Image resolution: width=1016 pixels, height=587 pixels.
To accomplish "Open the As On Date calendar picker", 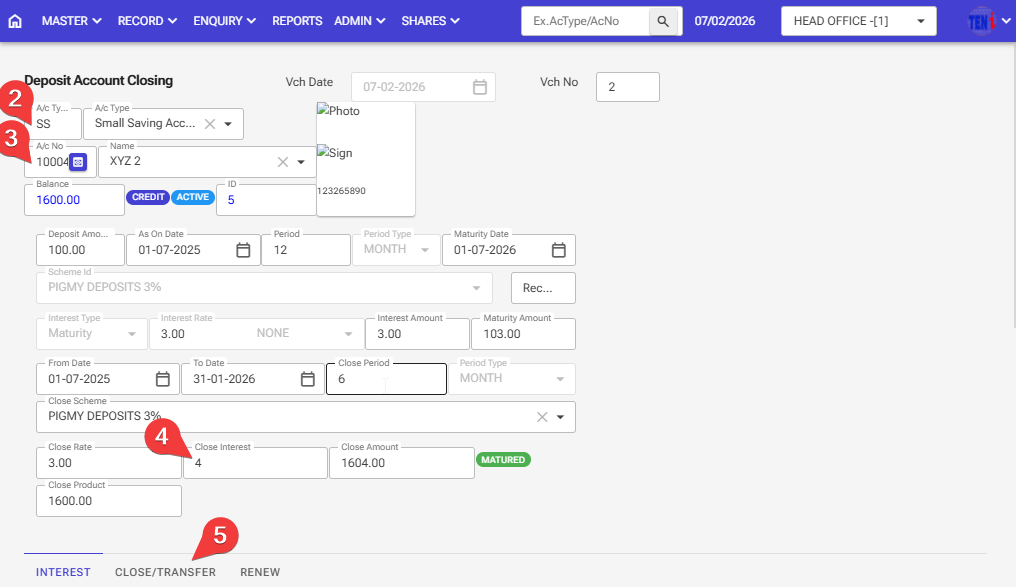I will (243, 250).
